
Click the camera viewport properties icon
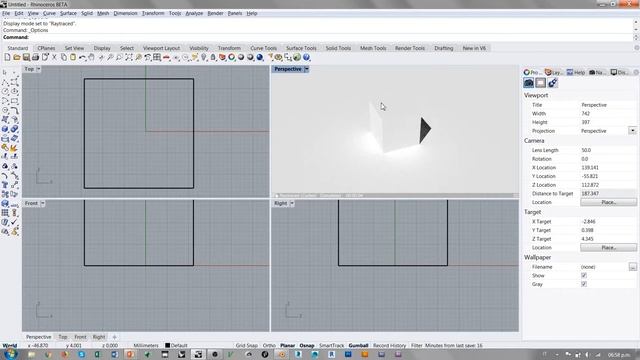529,83
